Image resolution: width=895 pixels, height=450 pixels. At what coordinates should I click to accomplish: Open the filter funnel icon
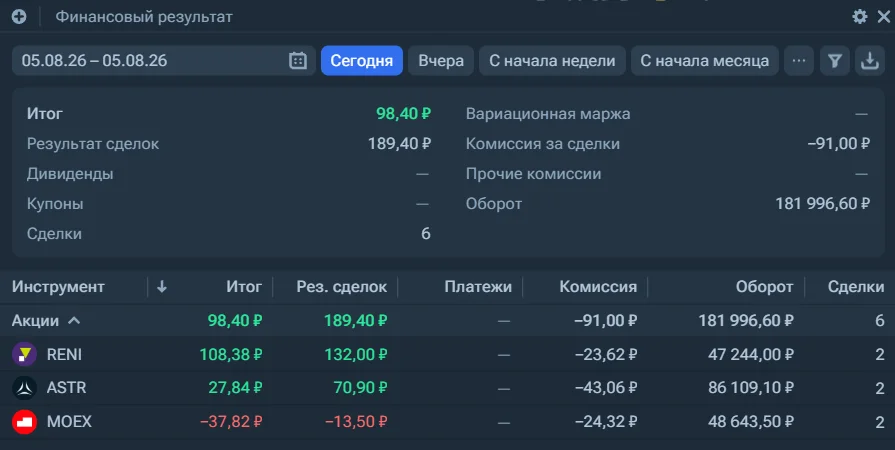(834, 61)
